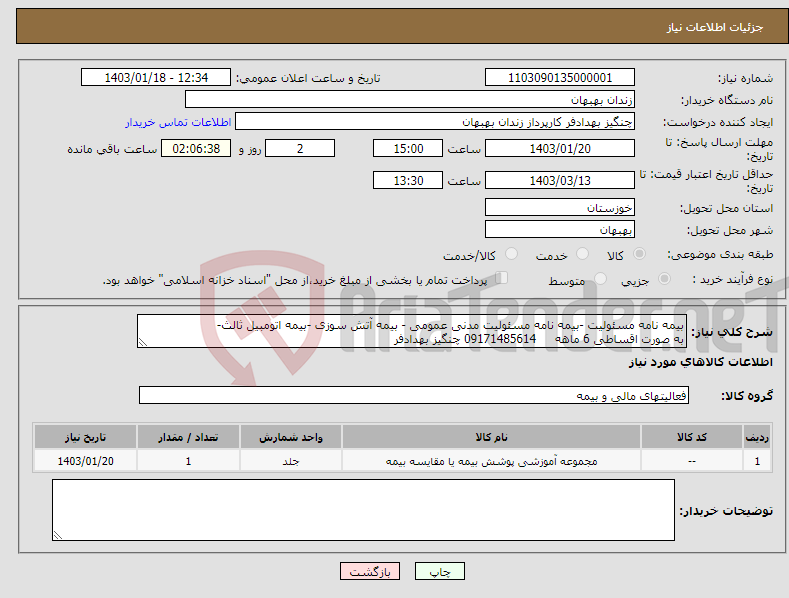This screenshot has height=598, width=789.
Task: Click the delivery city field بهبهان
Action: [560, 230]
